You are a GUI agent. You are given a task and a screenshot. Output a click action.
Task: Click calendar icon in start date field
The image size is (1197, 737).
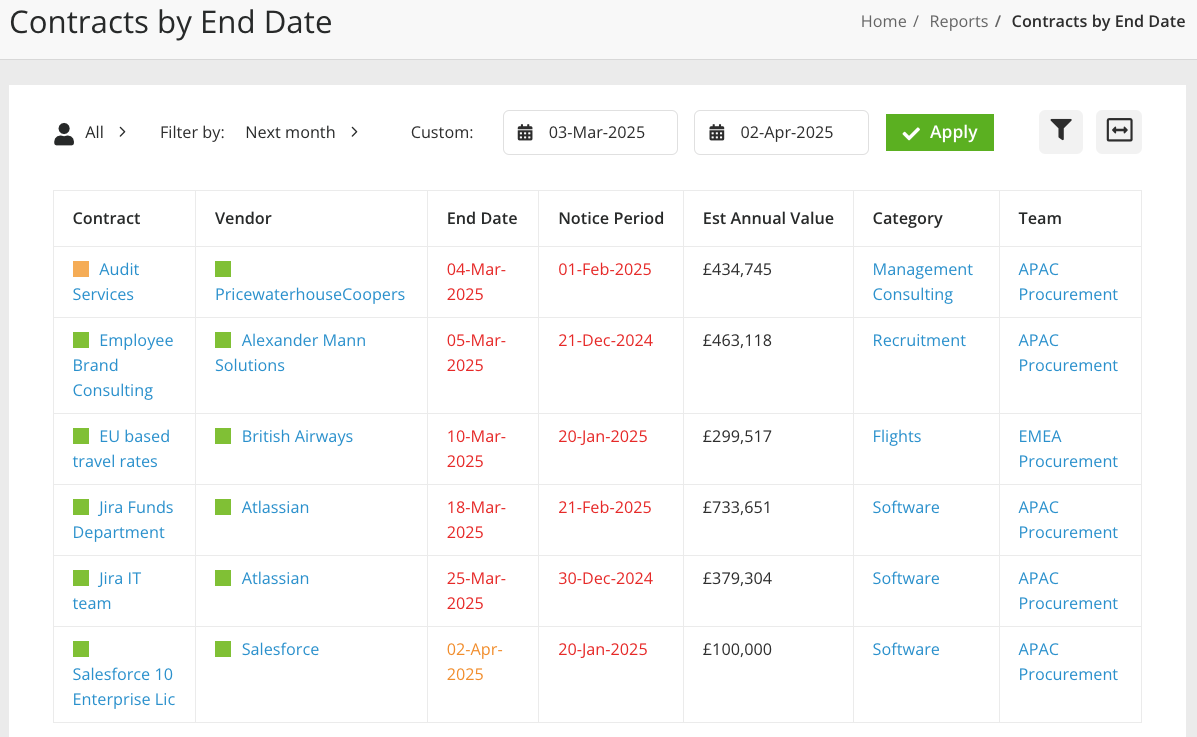(525, 133)
